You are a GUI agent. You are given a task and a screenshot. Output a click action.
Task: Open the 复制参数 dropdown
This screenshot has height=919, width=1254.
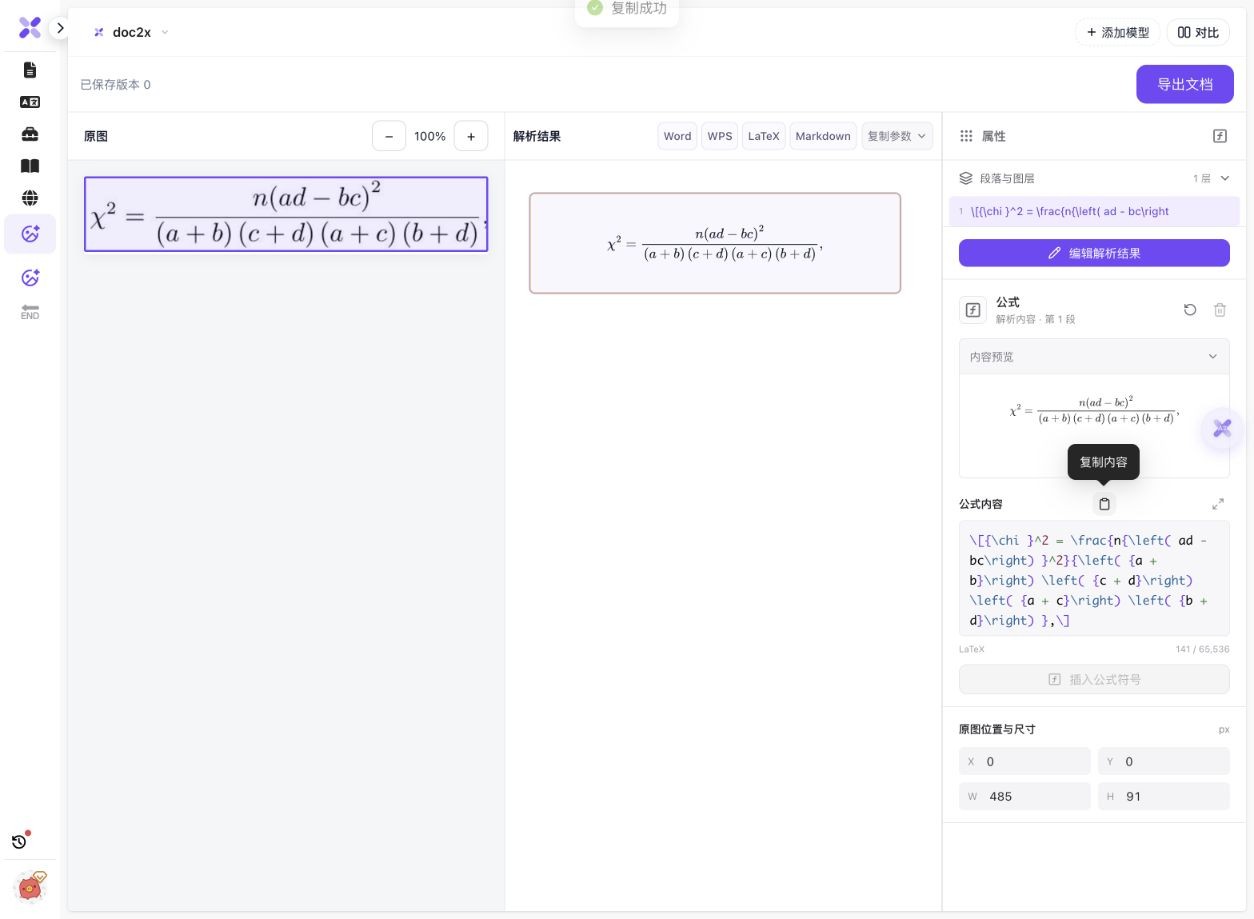[x=897, y=136]
